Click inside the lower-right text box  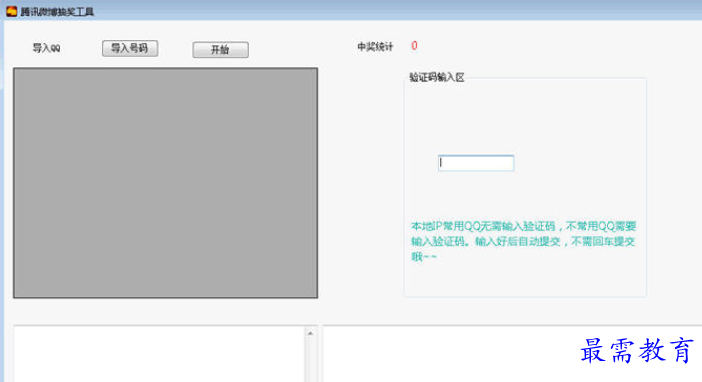point(512,354)
